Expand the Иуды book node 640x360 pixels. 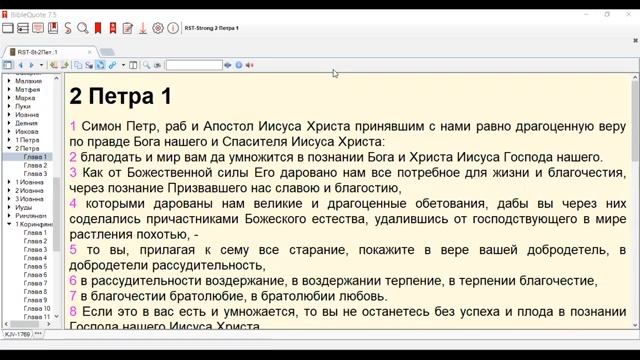tap(9, 207)
